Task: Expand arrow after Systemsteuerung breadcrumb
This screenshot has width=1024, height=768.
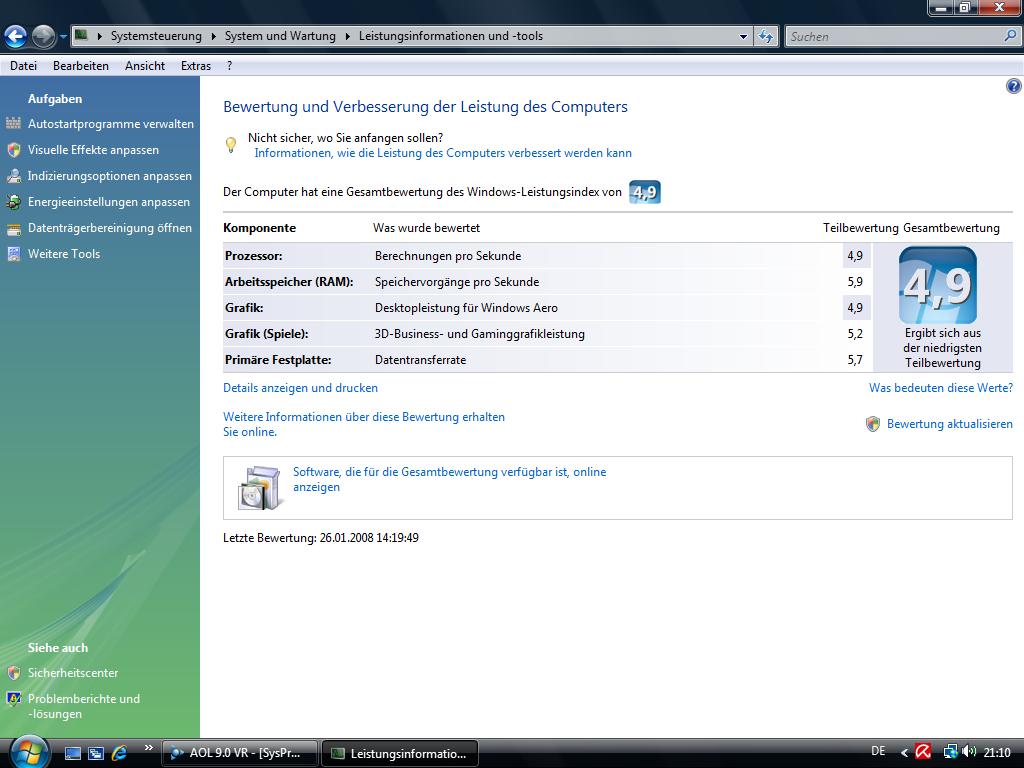Action: pyautogui.click(x=214, y=37)
